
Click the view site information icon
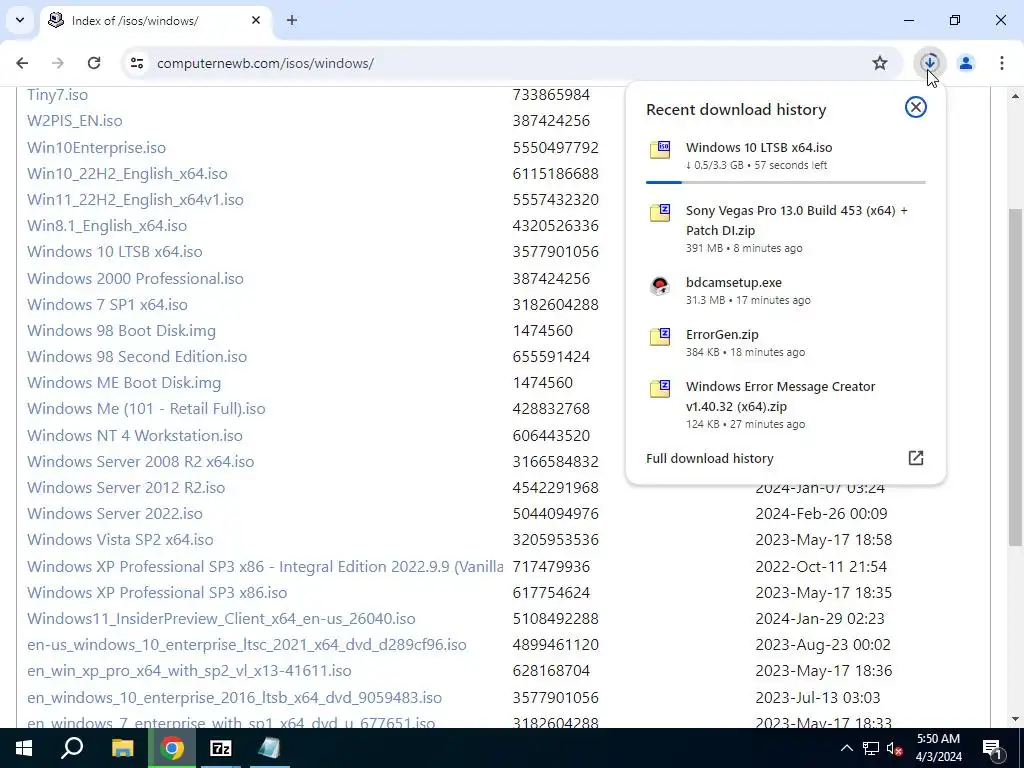coord(136,63)
